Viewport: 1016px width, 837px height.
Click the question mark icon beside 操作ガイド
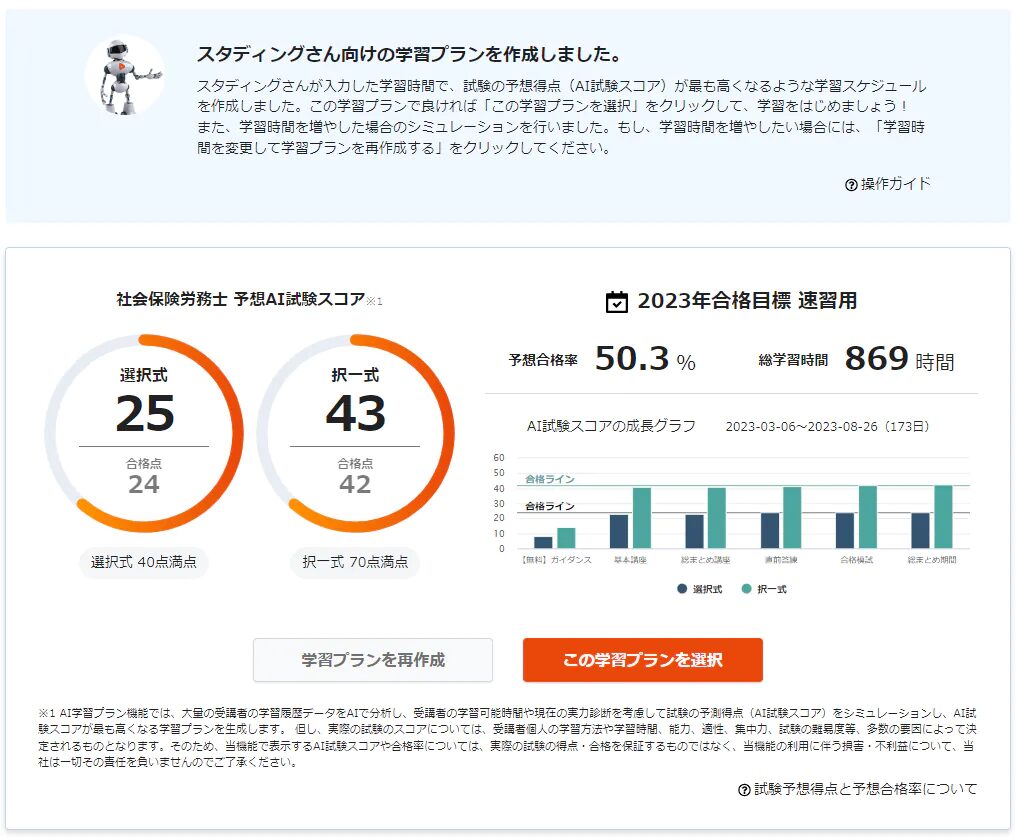pos(851,184)
